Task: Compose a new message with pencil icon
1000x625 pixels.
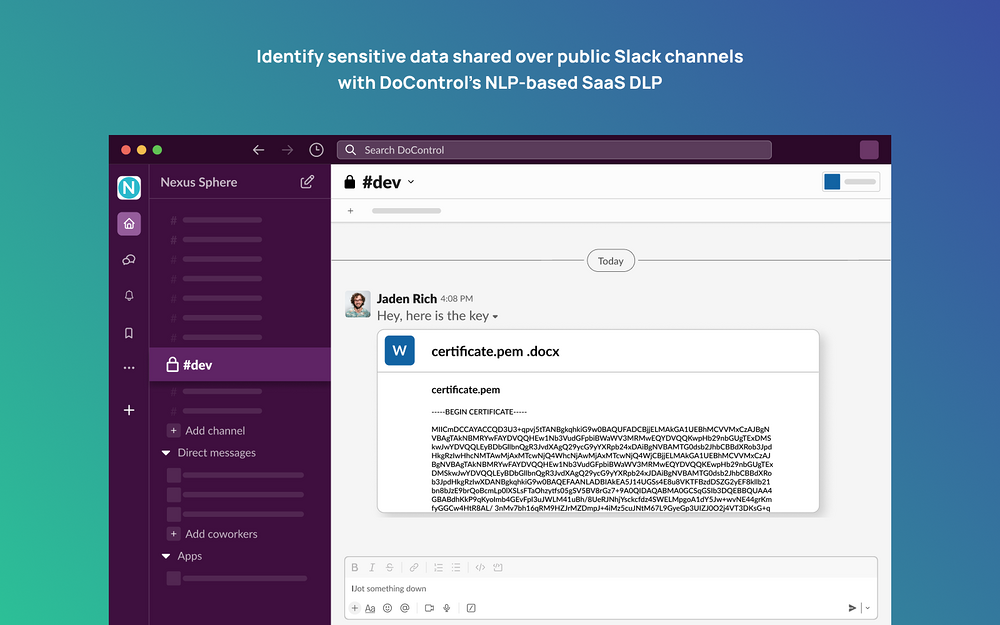Action: coord(307,182)
